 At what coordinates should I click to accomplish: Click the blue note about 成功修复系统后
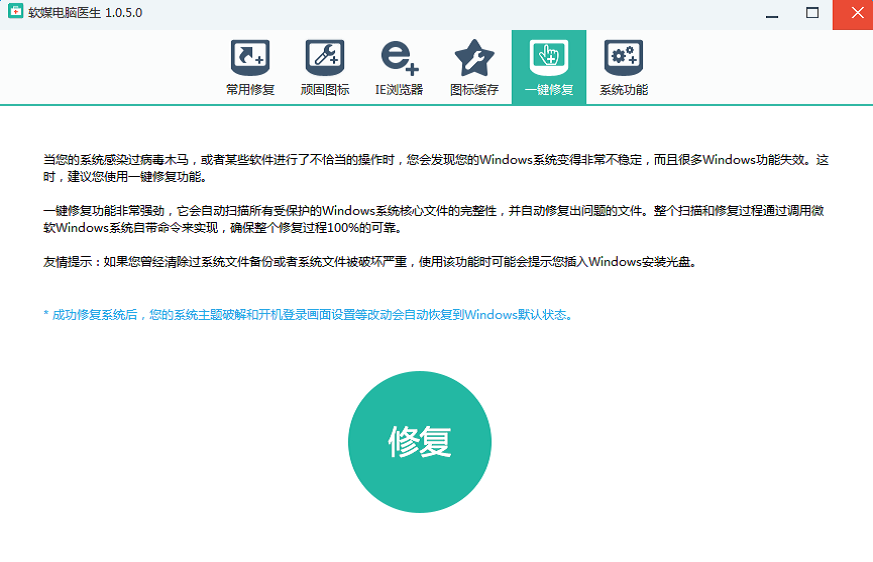[x=308, y=314]
